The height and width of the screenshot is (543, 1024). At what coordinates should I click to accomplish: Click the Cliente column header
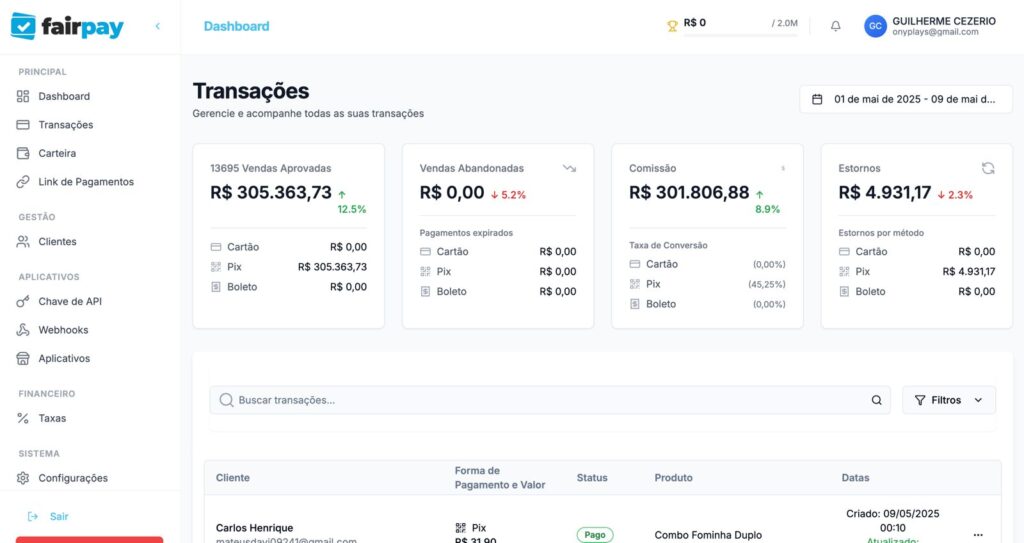232,478
